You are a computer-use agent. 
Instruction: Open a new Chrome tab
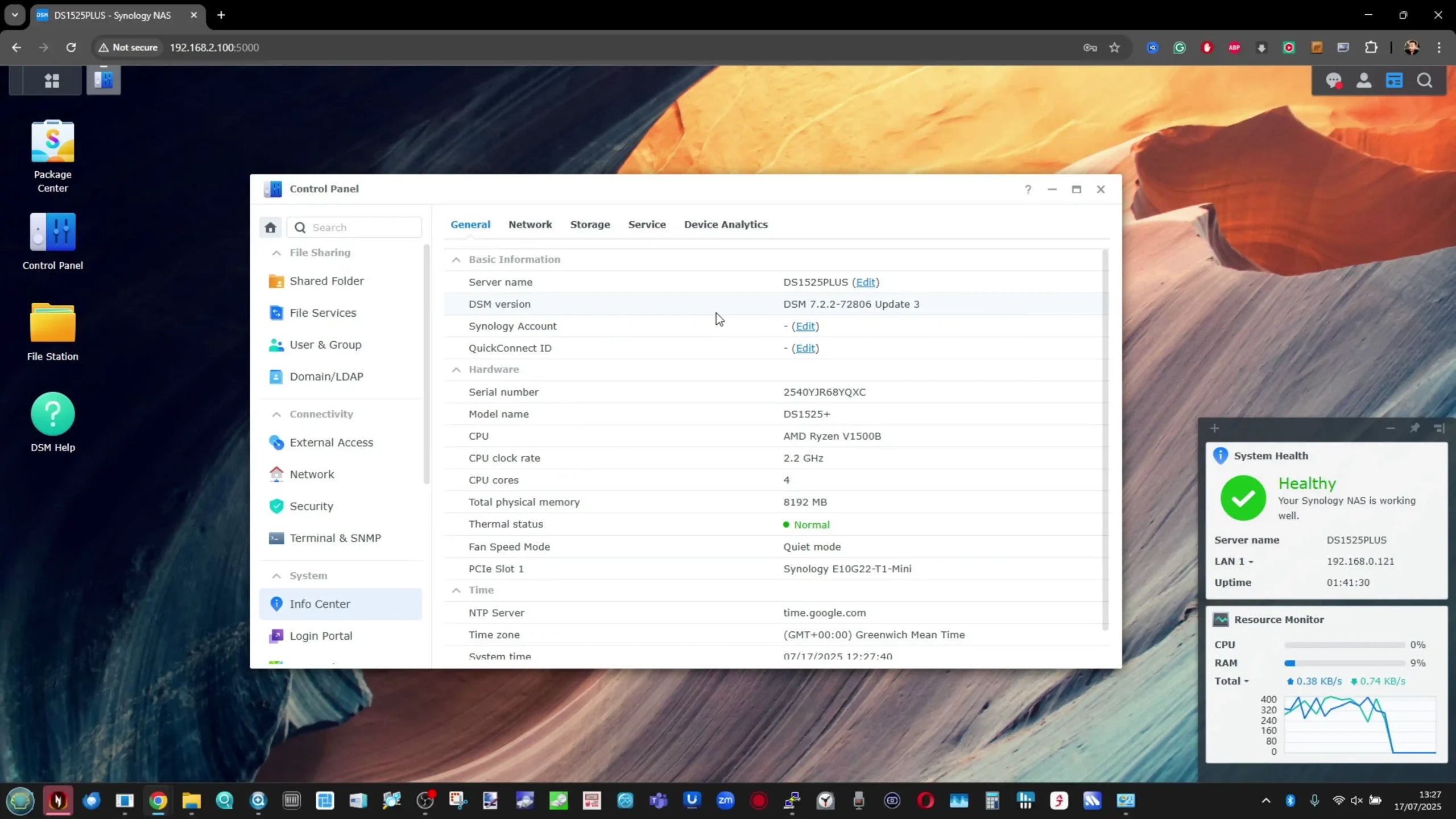221,15
